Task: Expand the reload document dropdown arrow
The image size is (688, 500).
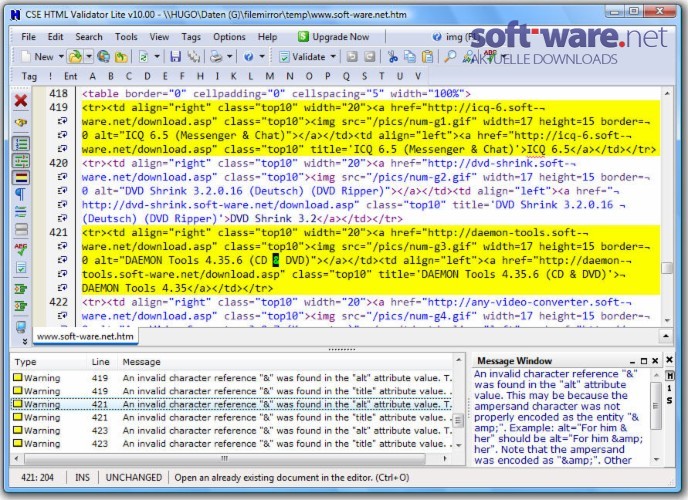Action: 157,57
